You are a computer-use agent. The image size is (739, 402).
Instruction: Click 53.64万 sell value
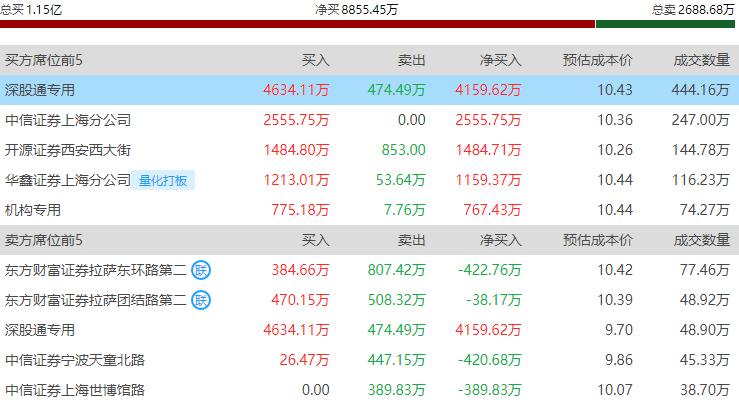point(401,180)
